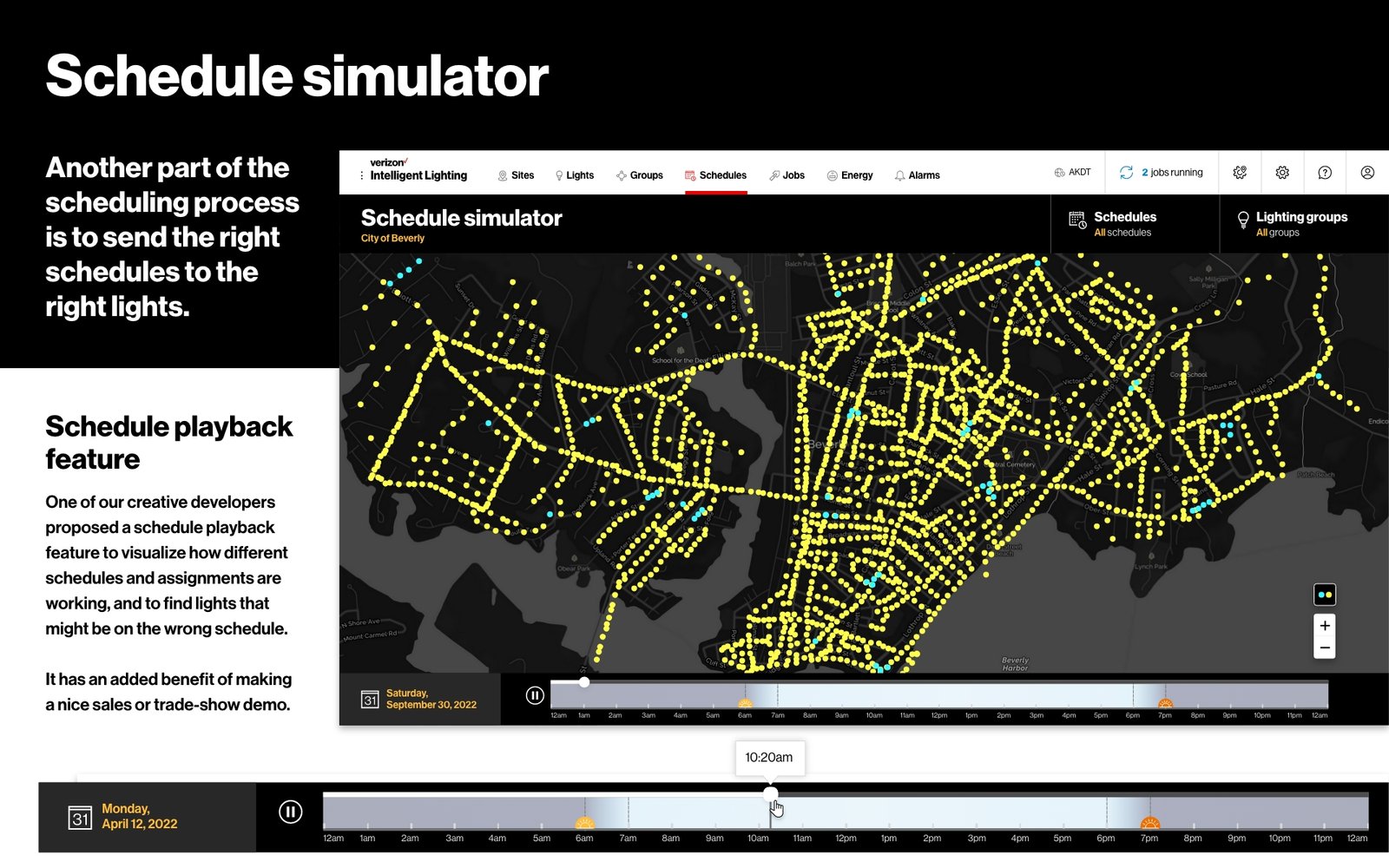Expand the Schedules 'All schedules' filter

point(1135,224)
